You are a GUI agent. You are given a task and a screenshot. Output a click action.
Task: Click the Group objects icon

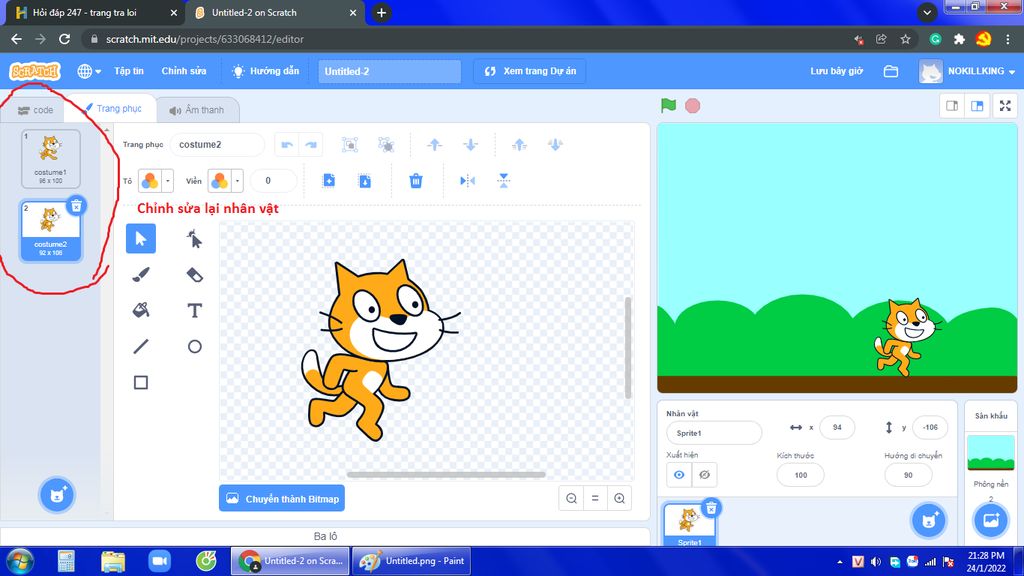350,144
